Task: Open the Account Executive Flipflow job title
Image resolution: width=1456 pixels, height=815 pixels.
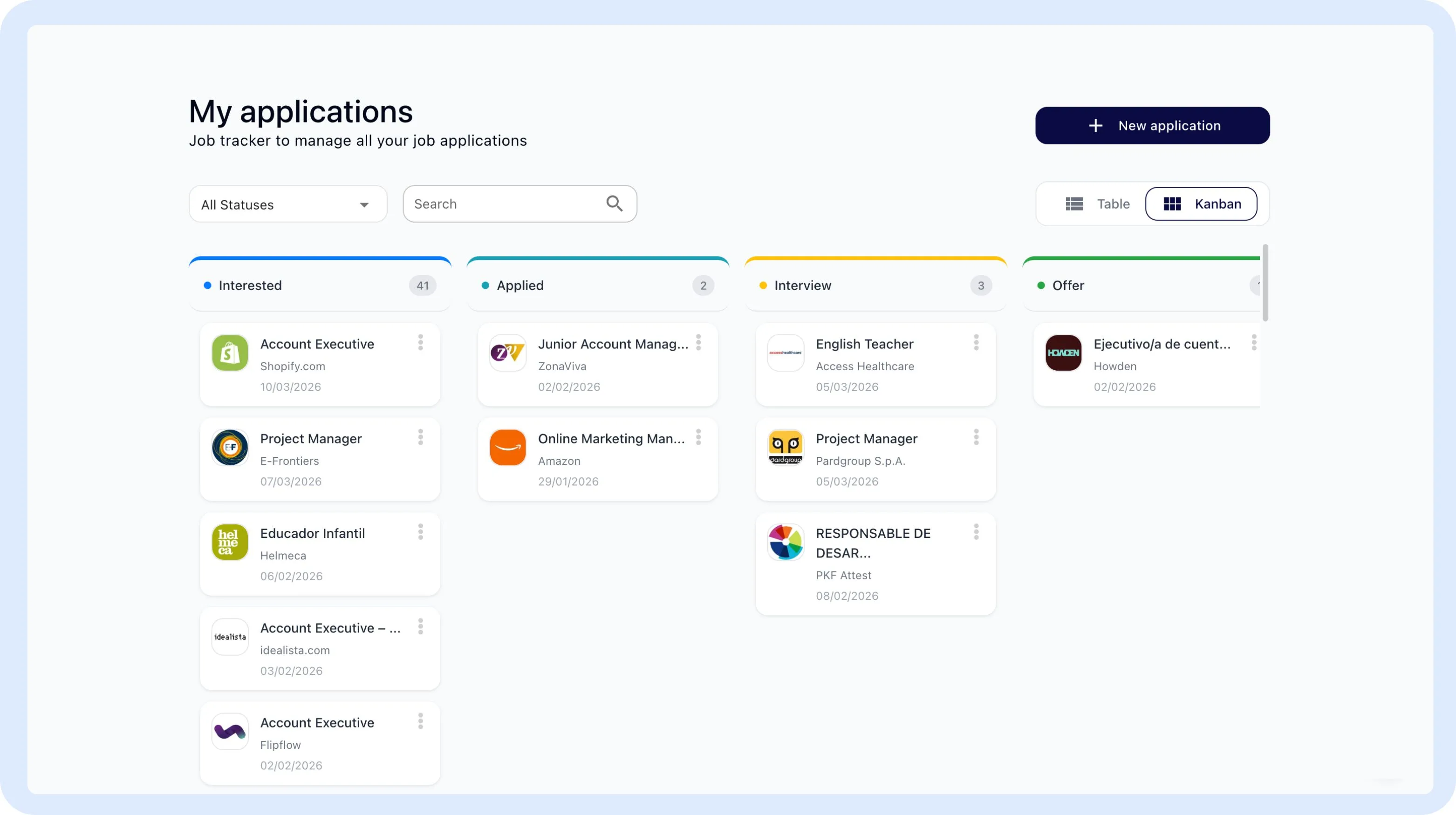Action: (x=317, y=722)
